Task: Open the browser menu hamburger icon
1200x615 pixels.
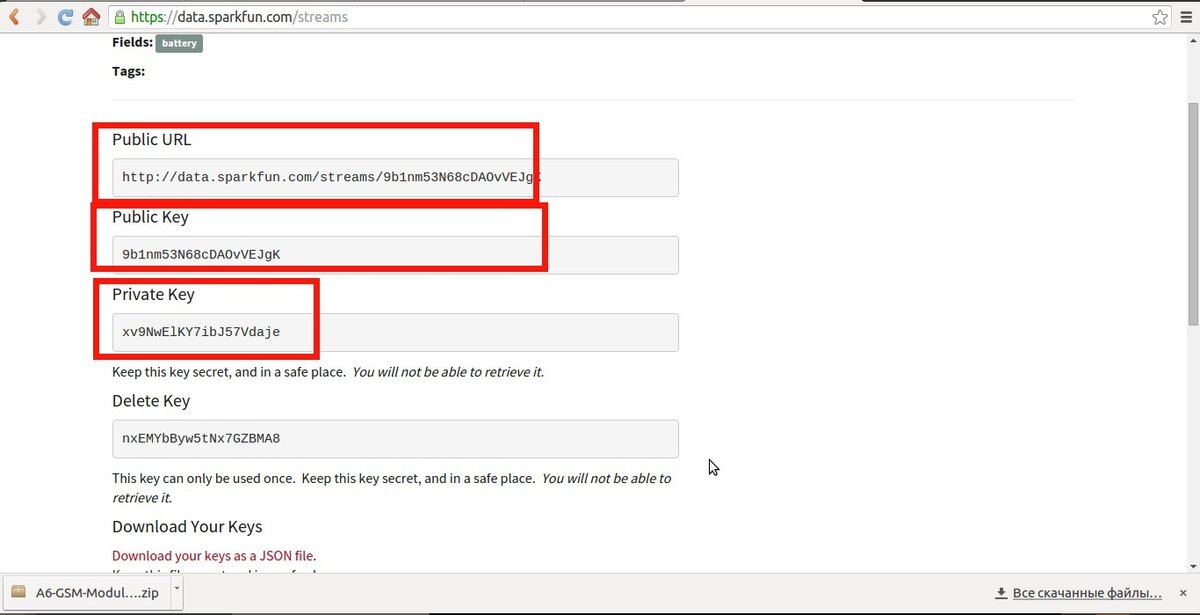Action: tap(1186, 17)
